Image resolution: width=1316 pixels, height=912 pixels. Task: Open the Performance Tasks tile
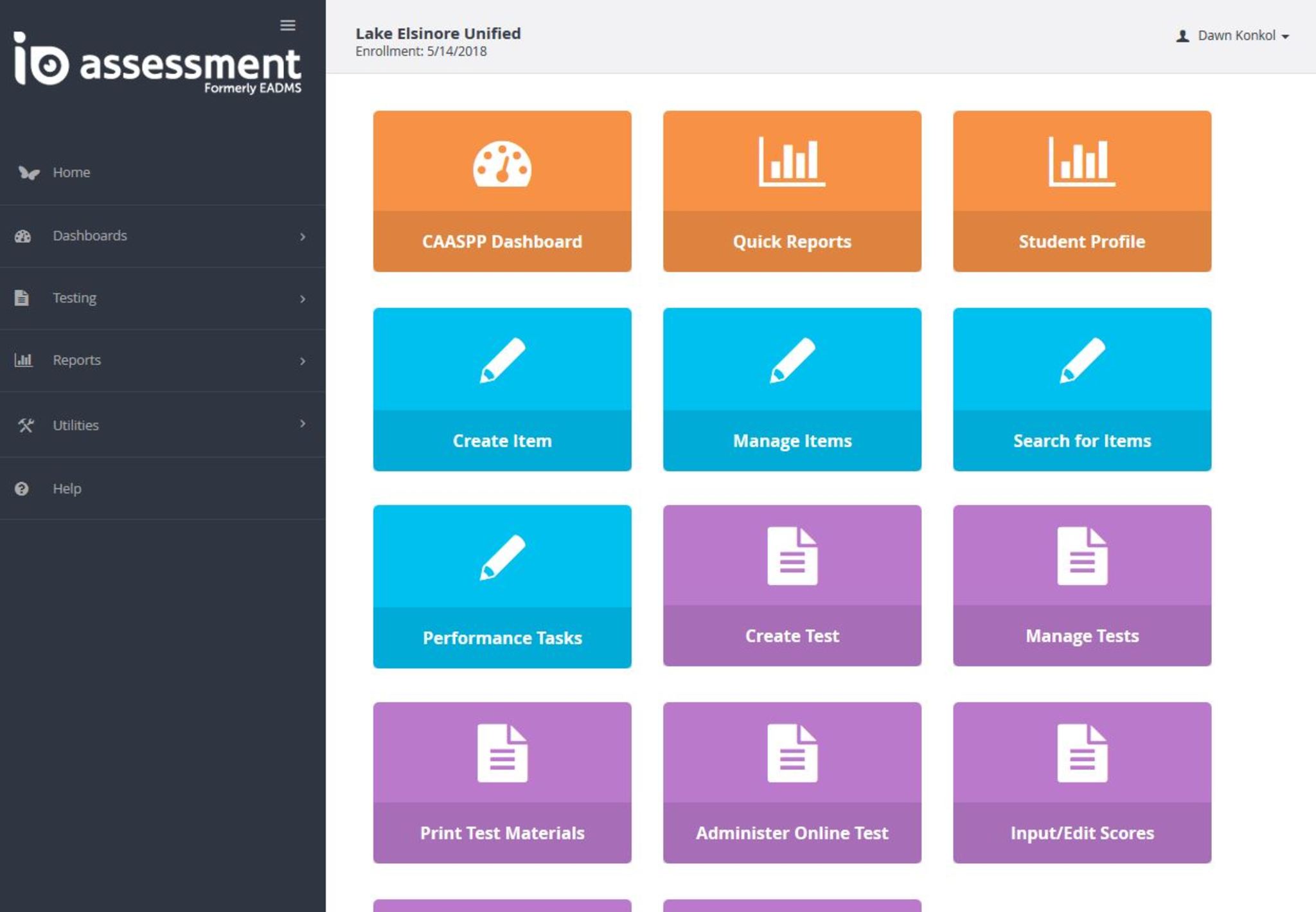(502, 586)
